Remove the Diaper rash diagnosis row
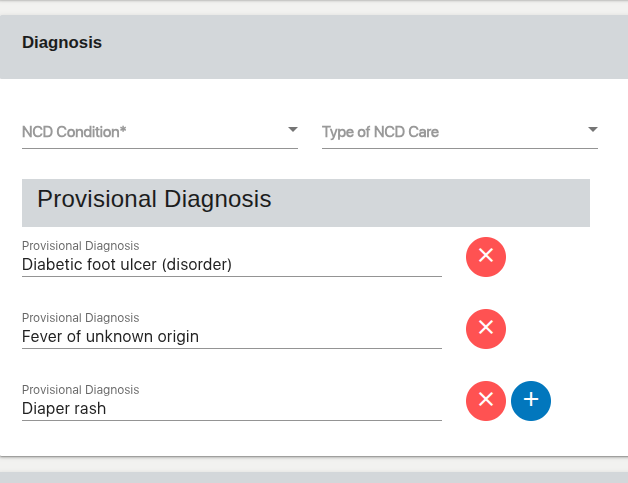Screen dimensions: 628x483 (x=485, y=400)
